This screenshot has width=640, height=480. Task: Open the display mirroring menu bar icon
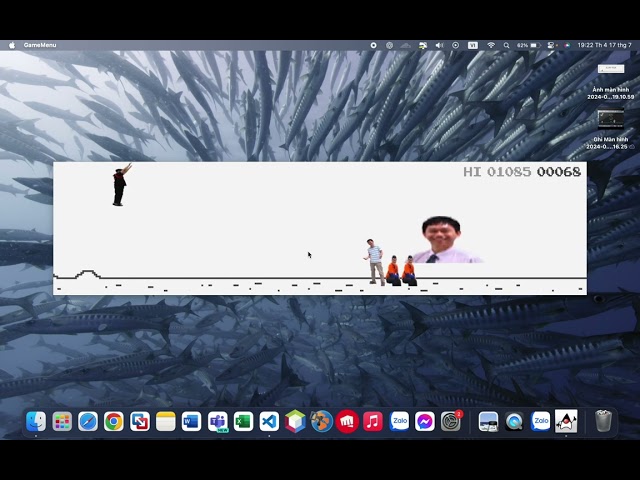pyautogui.click(x=422, y=45)
